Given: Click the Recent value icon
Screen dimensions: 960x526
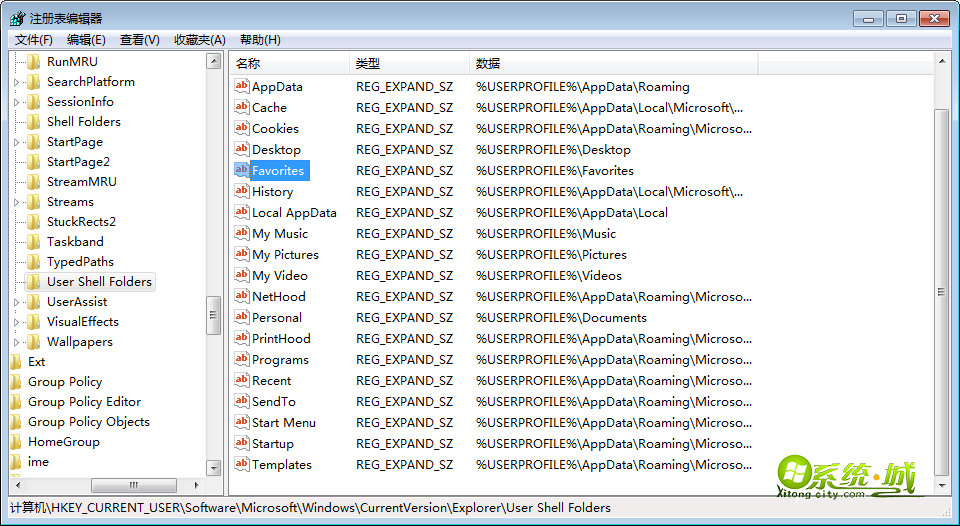Looking at the screenshot, I should pos(242,380).
